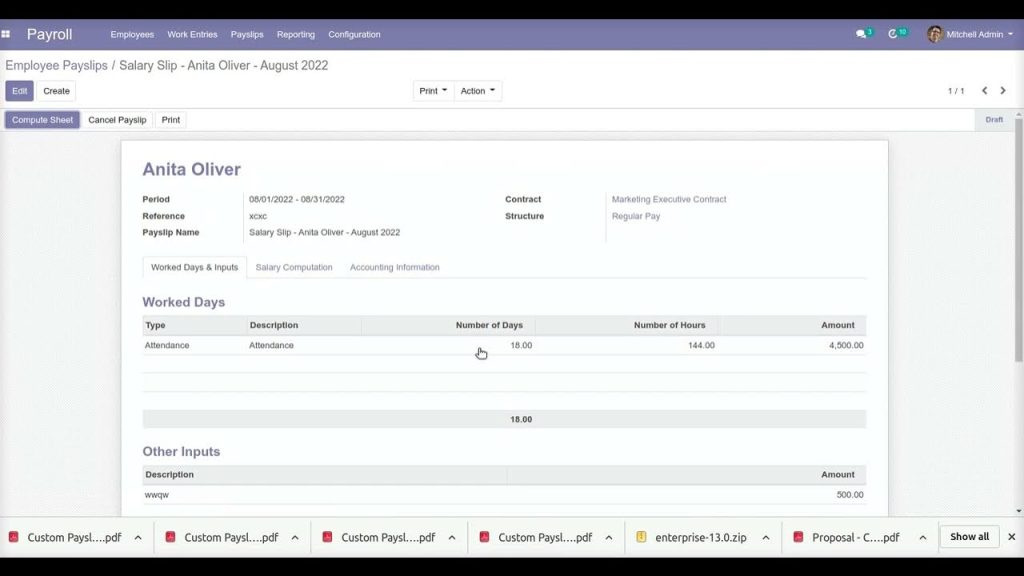Click the page vertical scrollbar
The image size is (1024, 576).
1018,300
